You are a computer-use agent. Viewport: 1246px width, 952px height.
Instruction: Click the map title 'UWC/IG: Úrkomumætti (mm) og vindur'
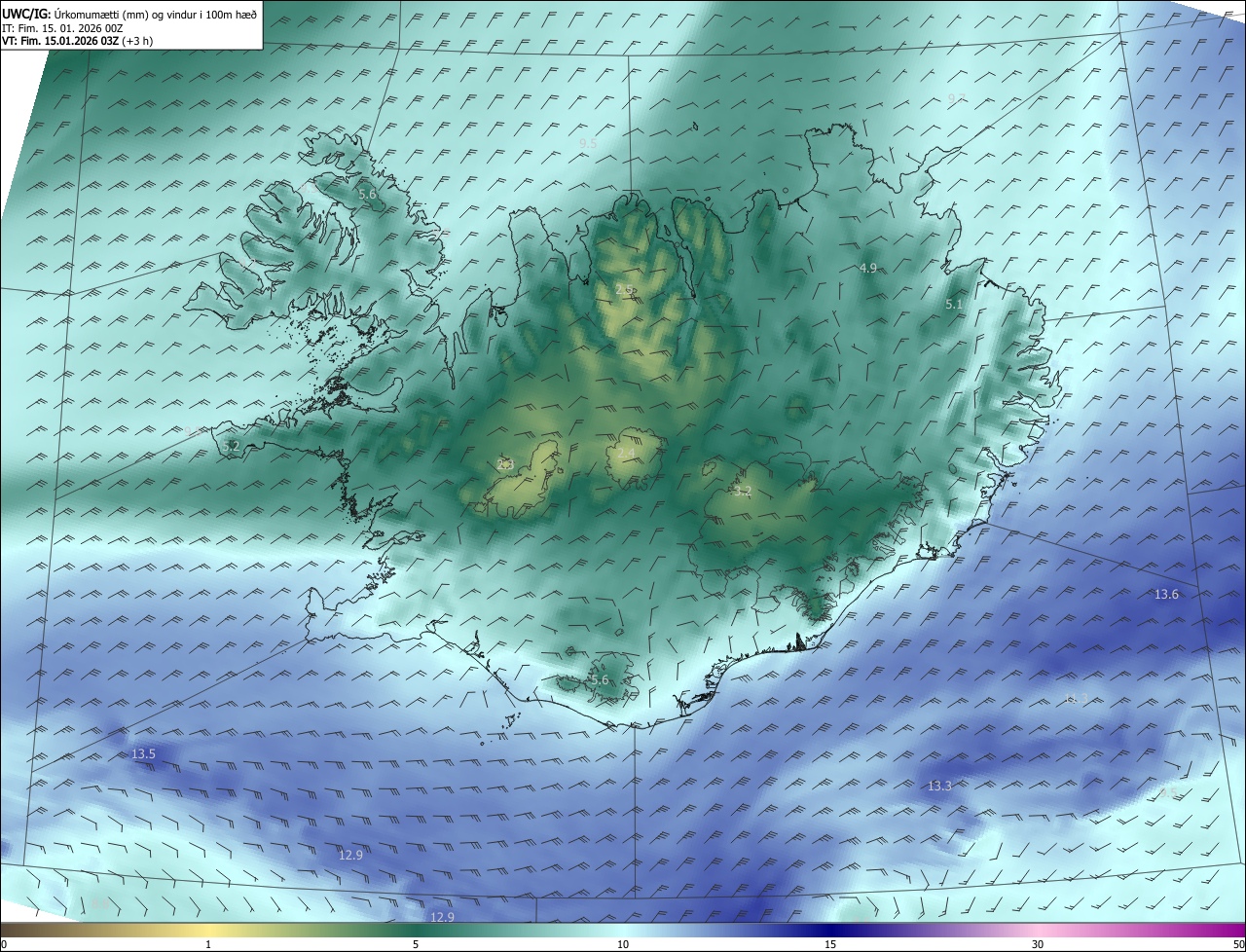tap(129, 14)
